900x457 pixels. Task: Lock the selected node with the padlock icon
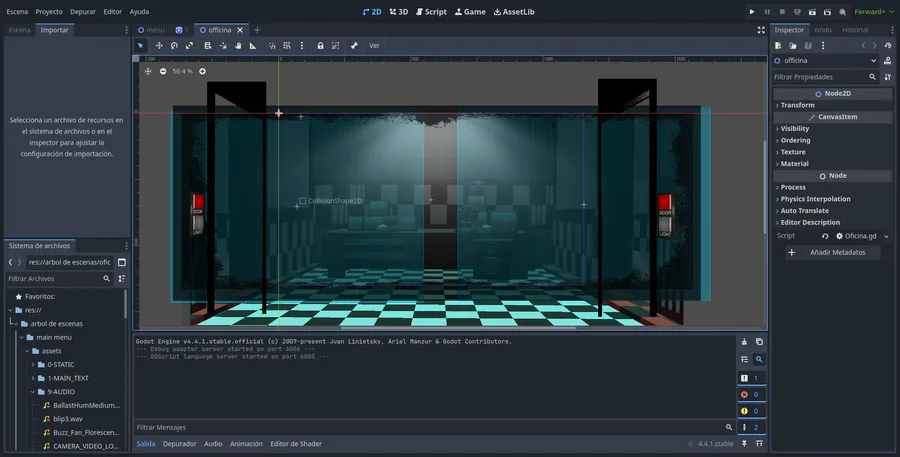[320, 45]
